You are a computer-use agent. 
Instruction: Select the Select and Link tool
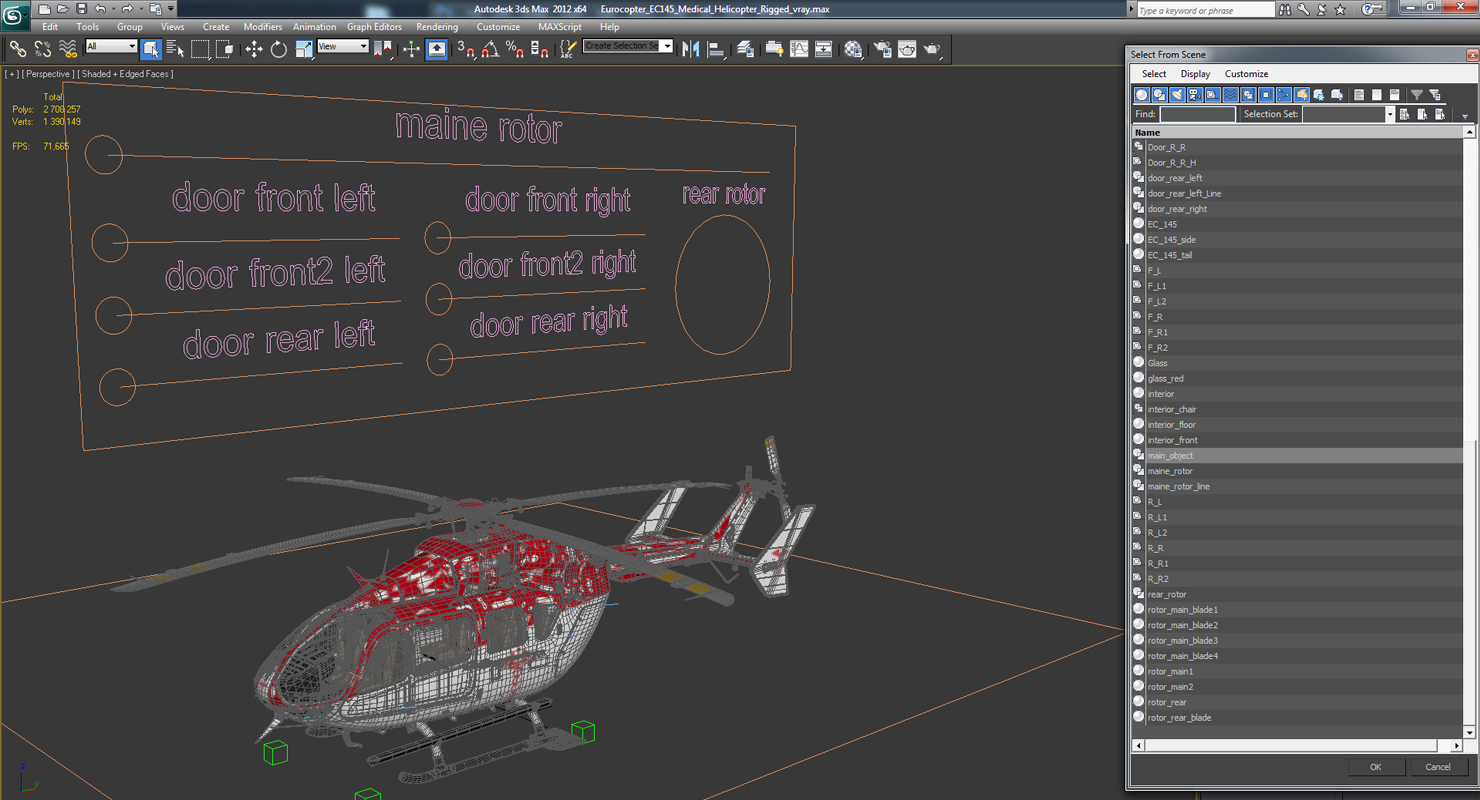18,48
